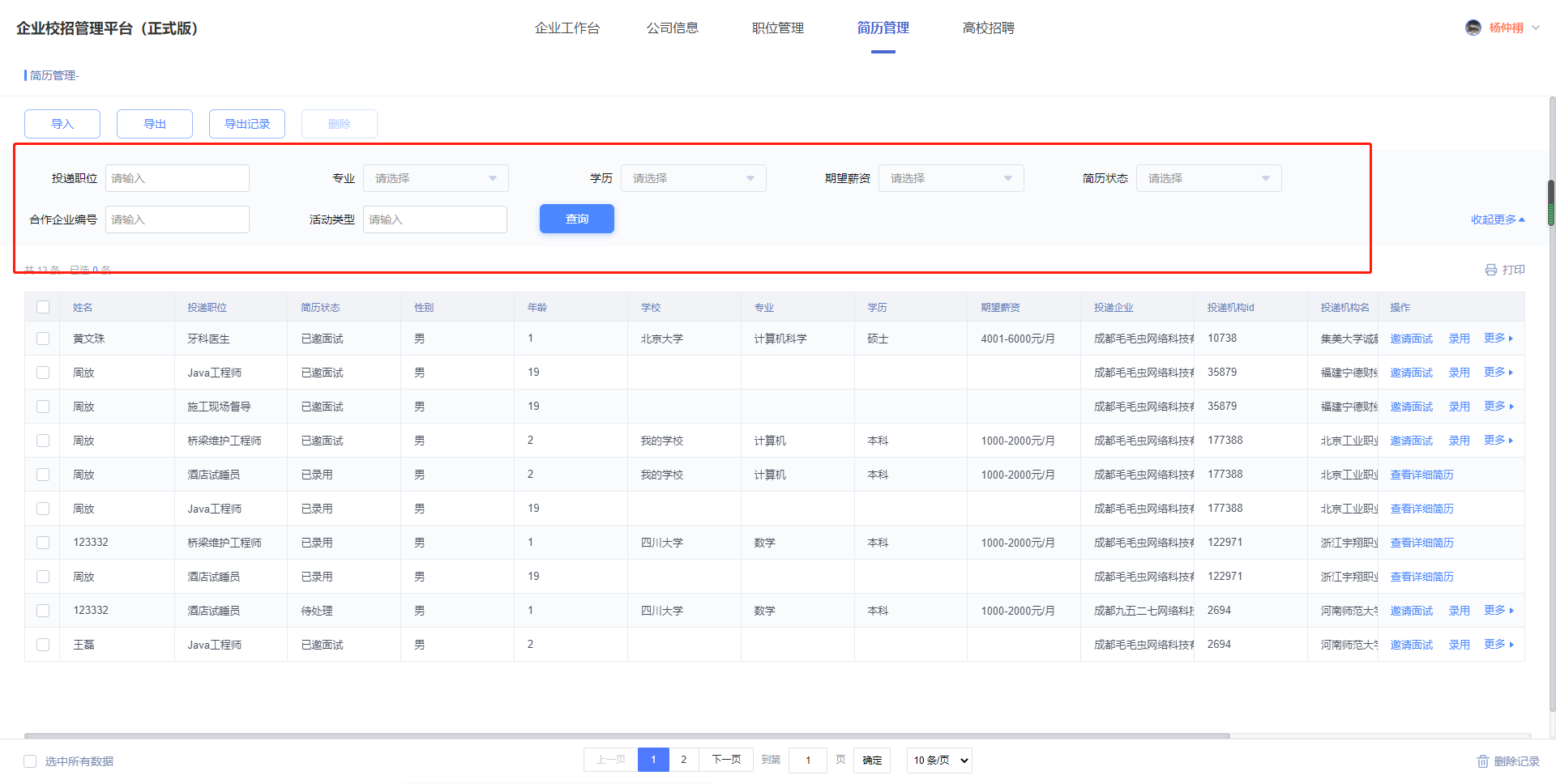Click the 4001-6000元/月 salary cell
This screenshot has height=784, width=1556.
tap(1018, 339)
